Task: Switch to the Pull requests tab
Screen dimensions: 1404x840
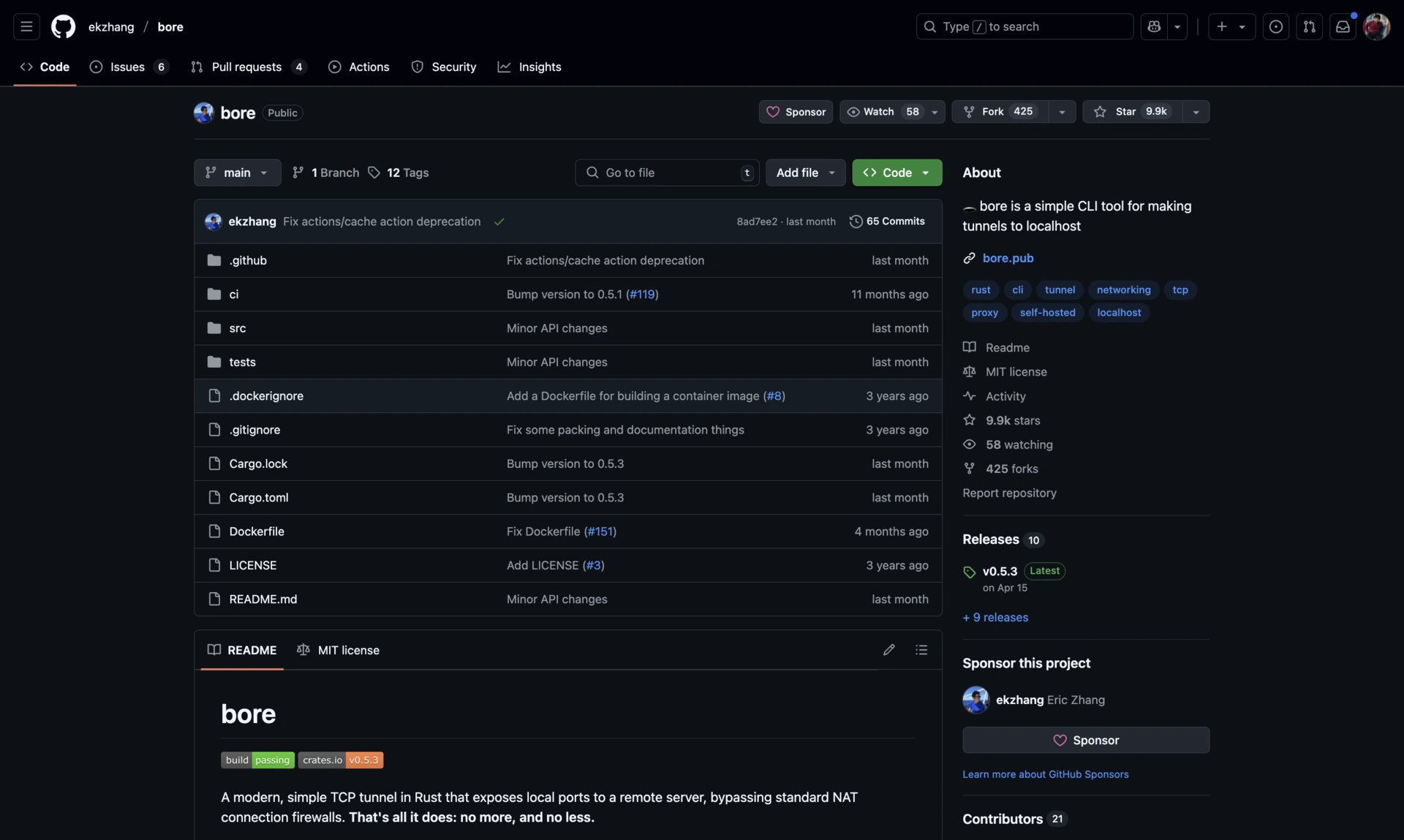Action: pyautogui.click(x=248, y=67)
